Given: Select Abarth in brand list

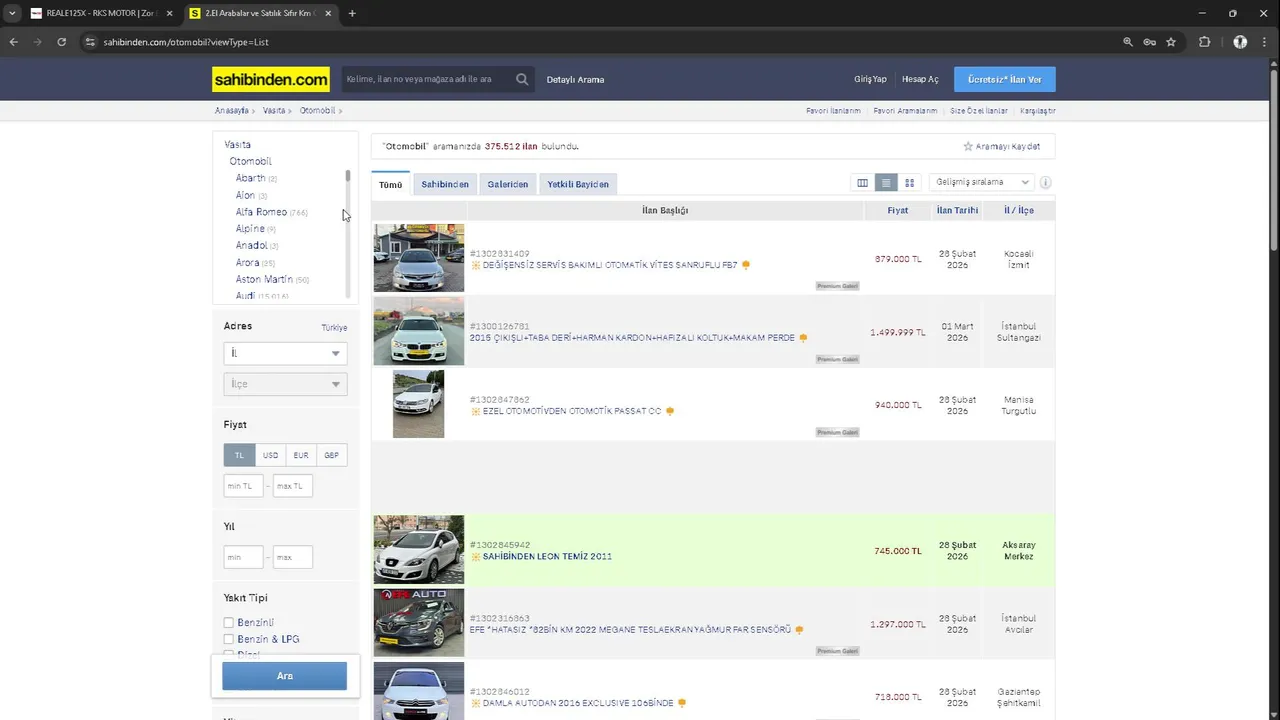Looking at the screenshot, I should click(x=250, y=178).
